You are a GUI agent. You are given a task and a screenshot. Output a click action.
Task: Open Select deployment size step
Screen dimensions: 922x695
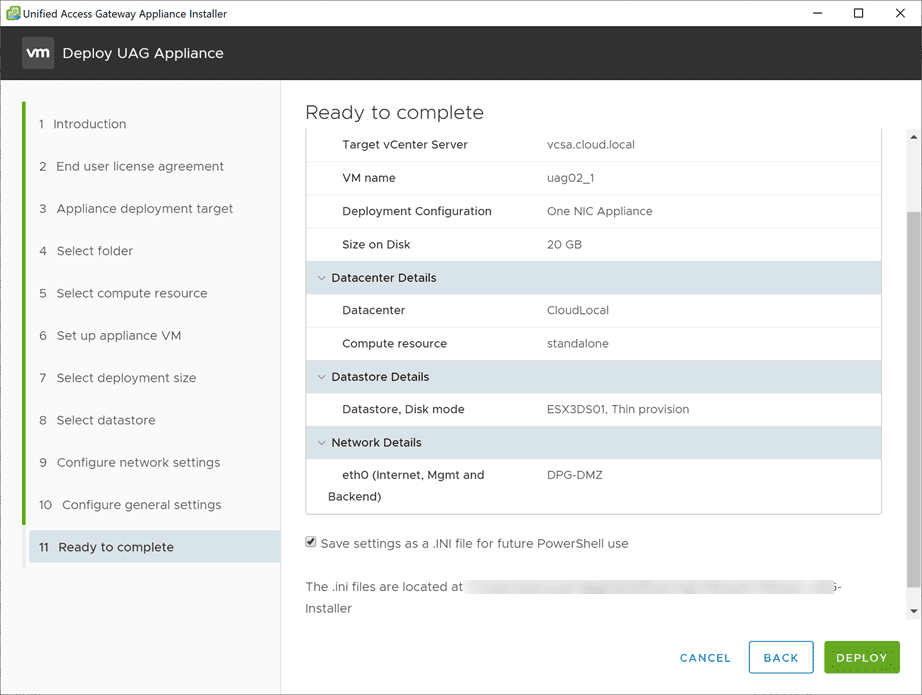[126, 378]
